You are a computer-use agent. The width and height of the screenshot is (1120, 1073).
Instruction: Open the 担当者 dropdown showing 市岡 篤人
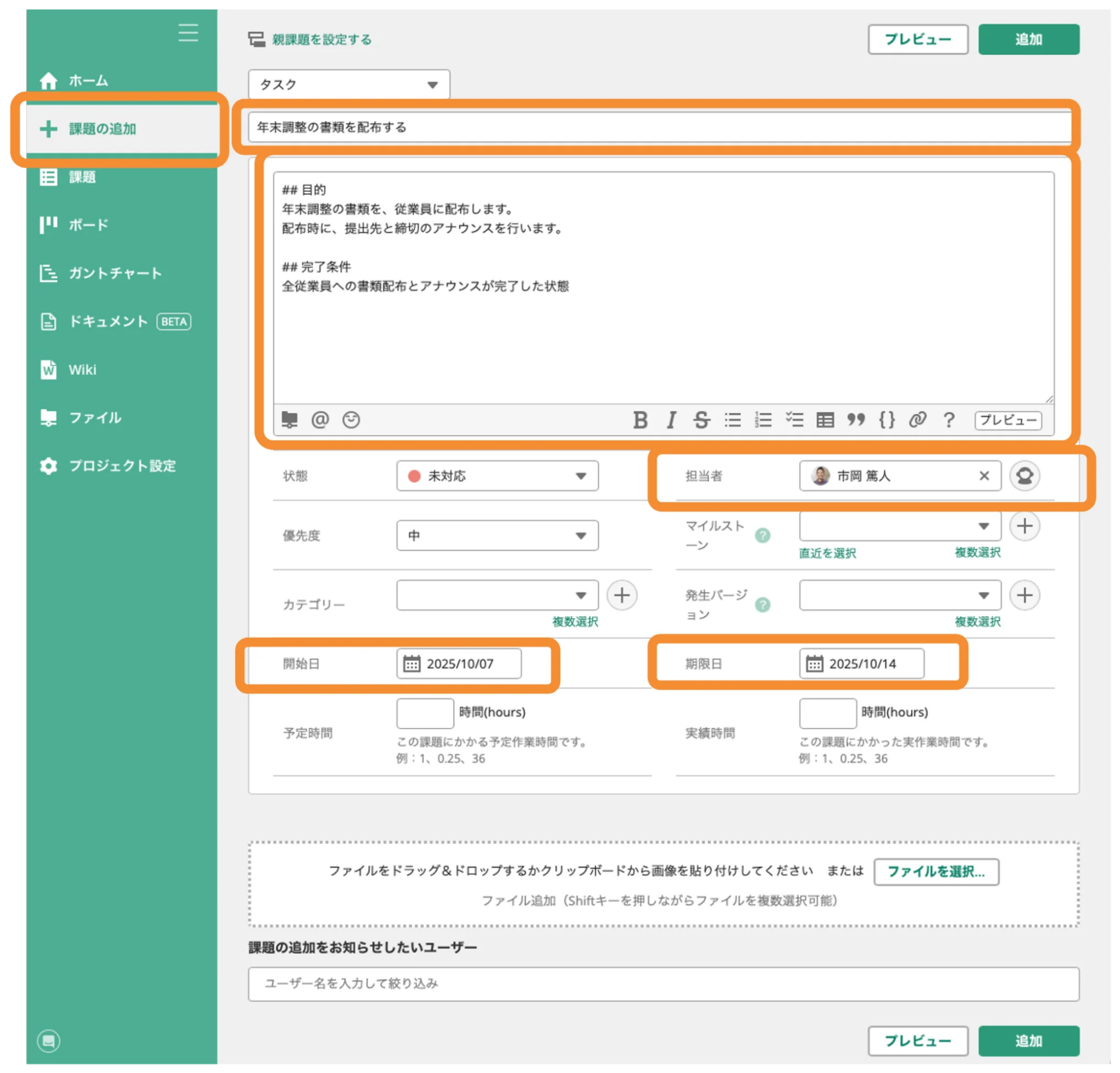tap(900, 475)
